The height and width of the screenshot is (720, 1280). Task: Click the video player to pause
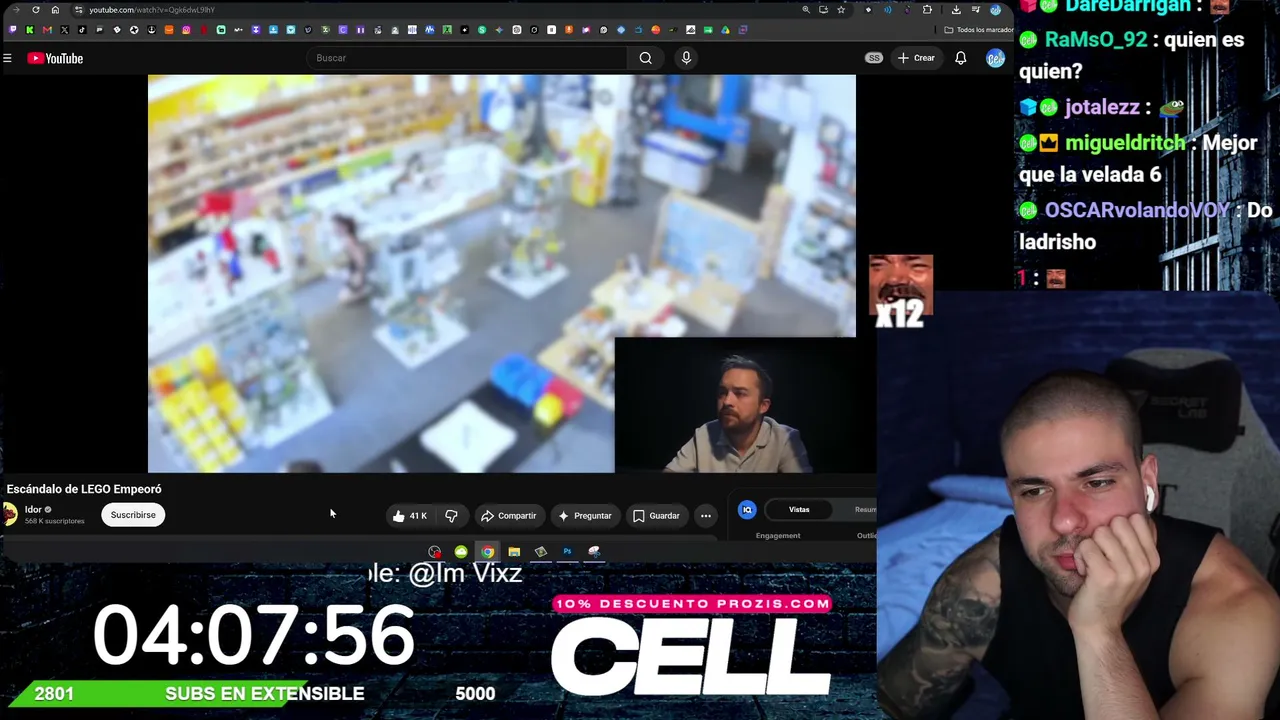click(x=502, y=273)
